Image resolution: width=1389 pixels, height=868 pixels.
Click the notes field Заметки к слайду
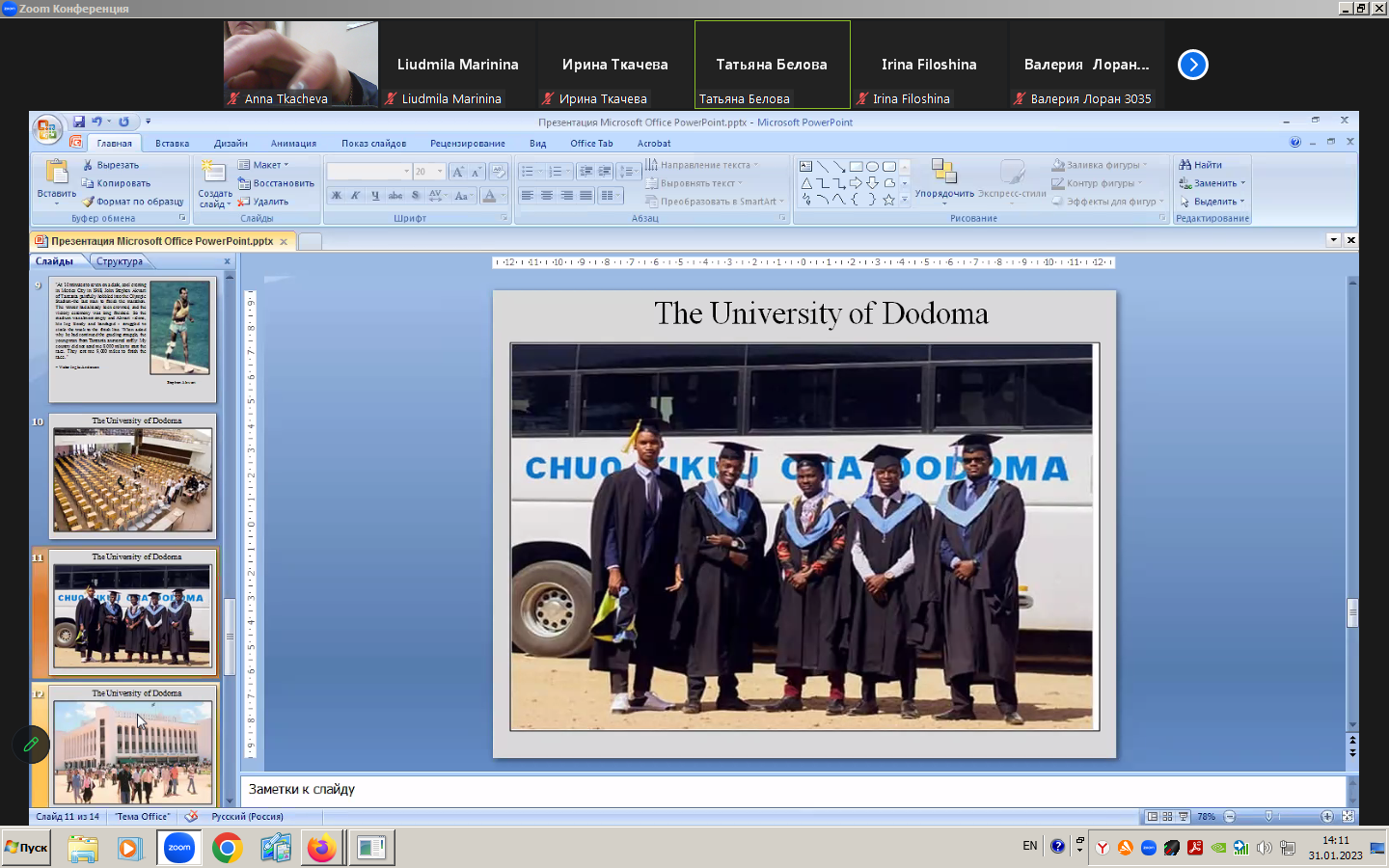(x=793, y=790)
